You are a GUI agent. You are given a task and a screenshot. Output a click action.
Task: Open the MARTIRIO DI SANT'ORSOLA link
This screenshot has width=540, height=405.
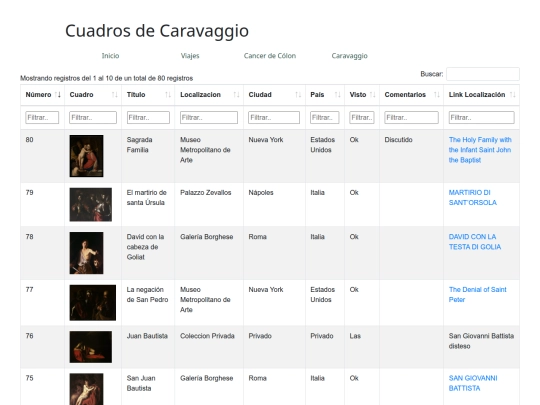coord(472,198)
